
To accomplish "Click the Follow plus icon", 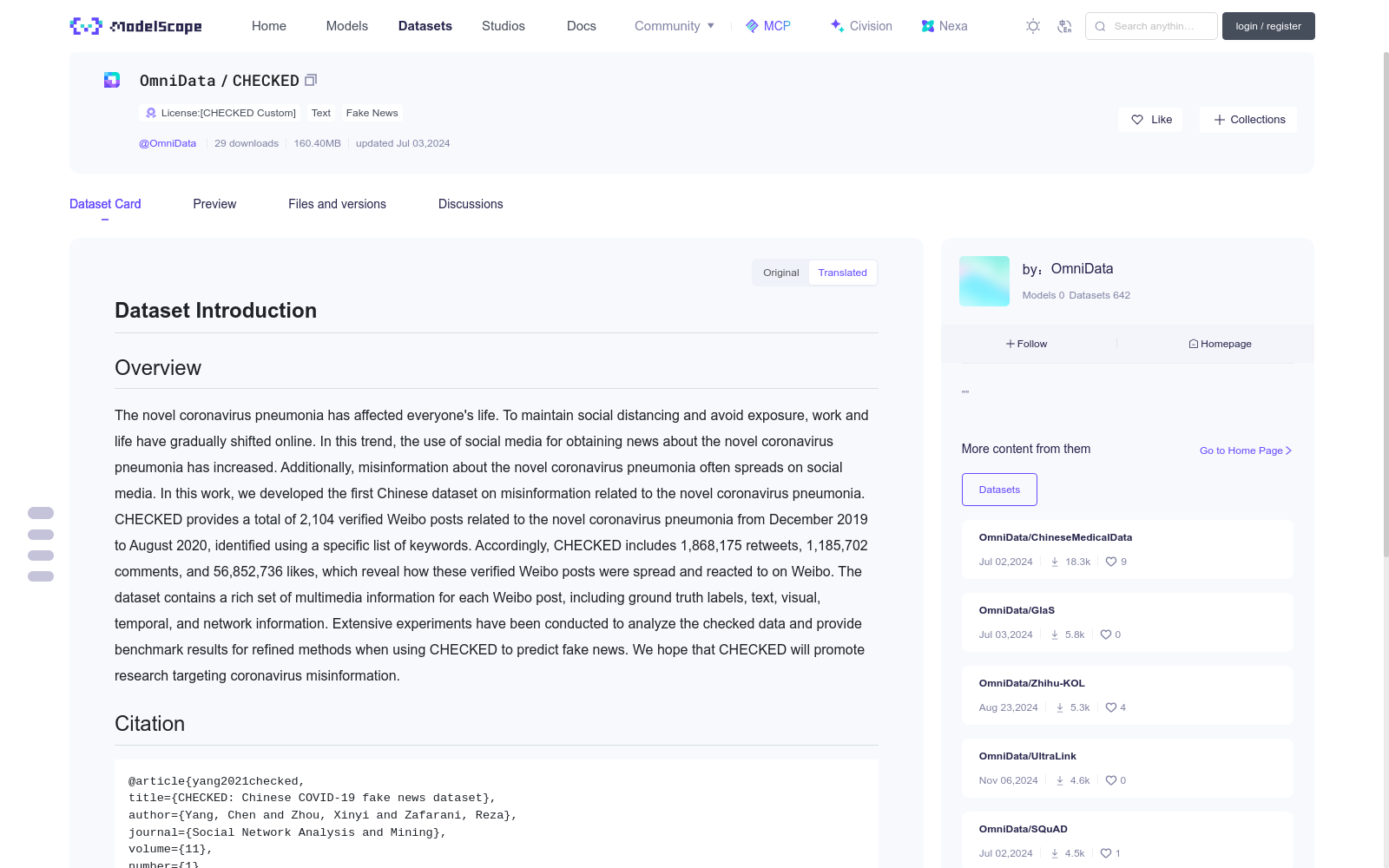I will point(1010,344).
